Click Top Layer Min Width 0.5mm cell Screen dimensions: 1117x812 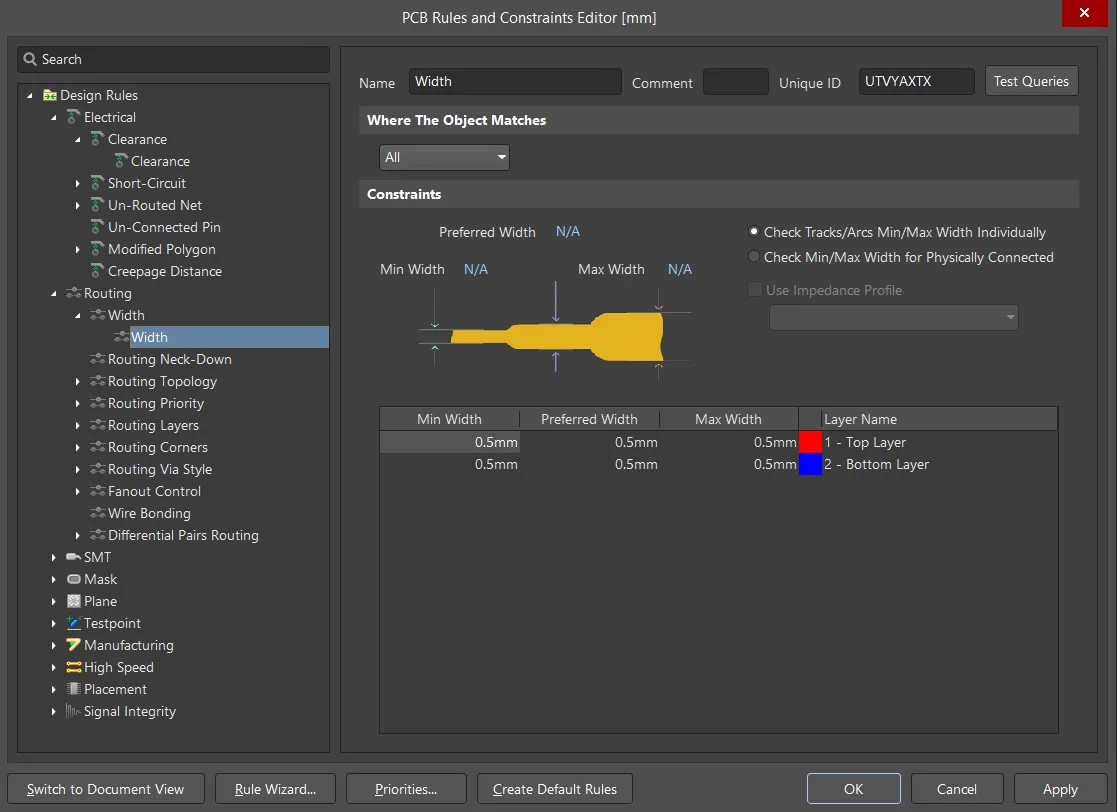[x=450, y=442]
